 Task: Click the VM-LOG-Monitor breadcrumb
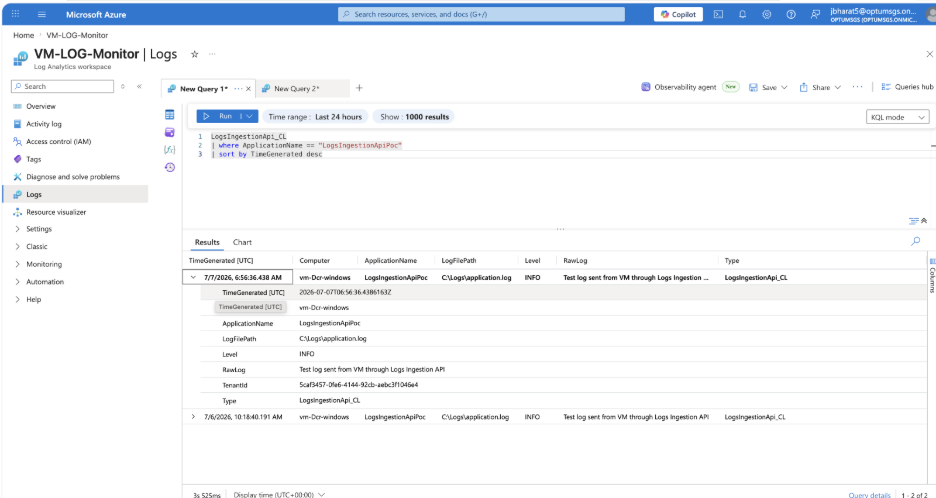pos(77,35)
